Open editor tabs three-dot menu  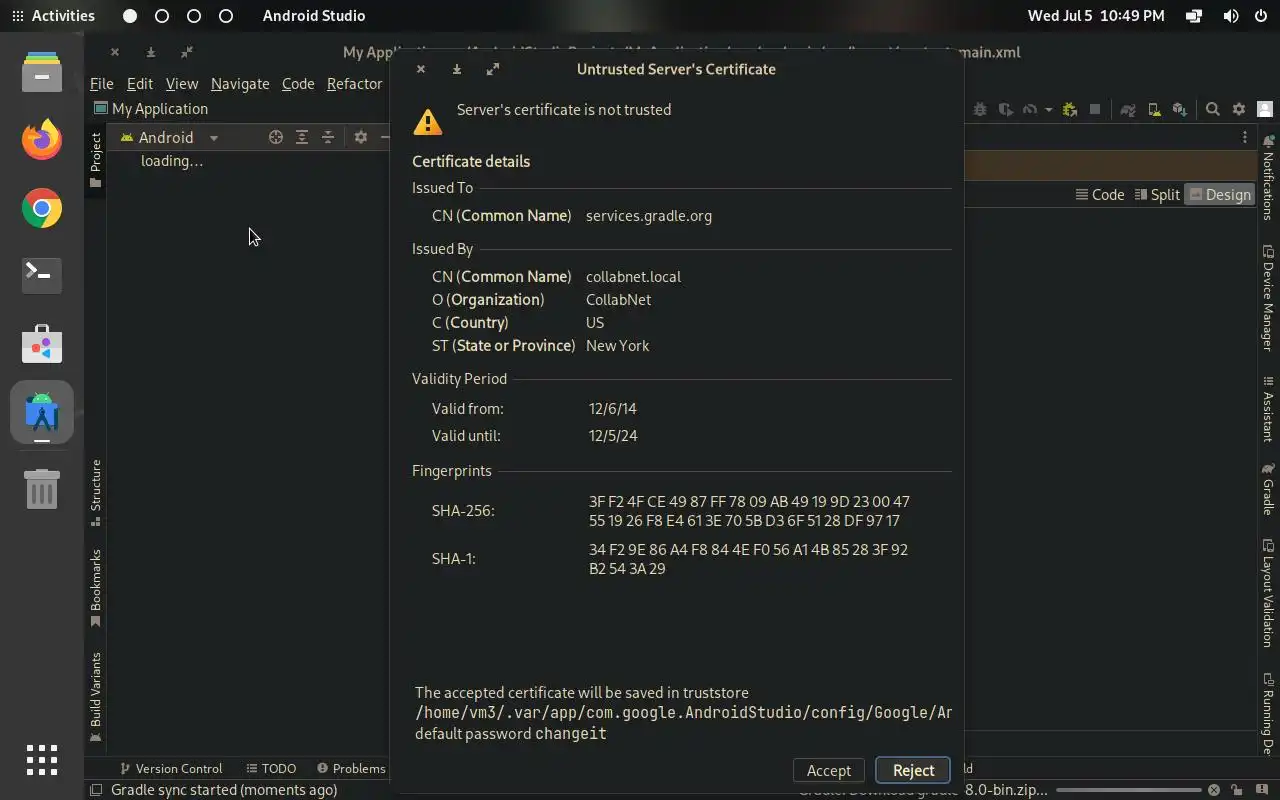(x=1245, y=137)
